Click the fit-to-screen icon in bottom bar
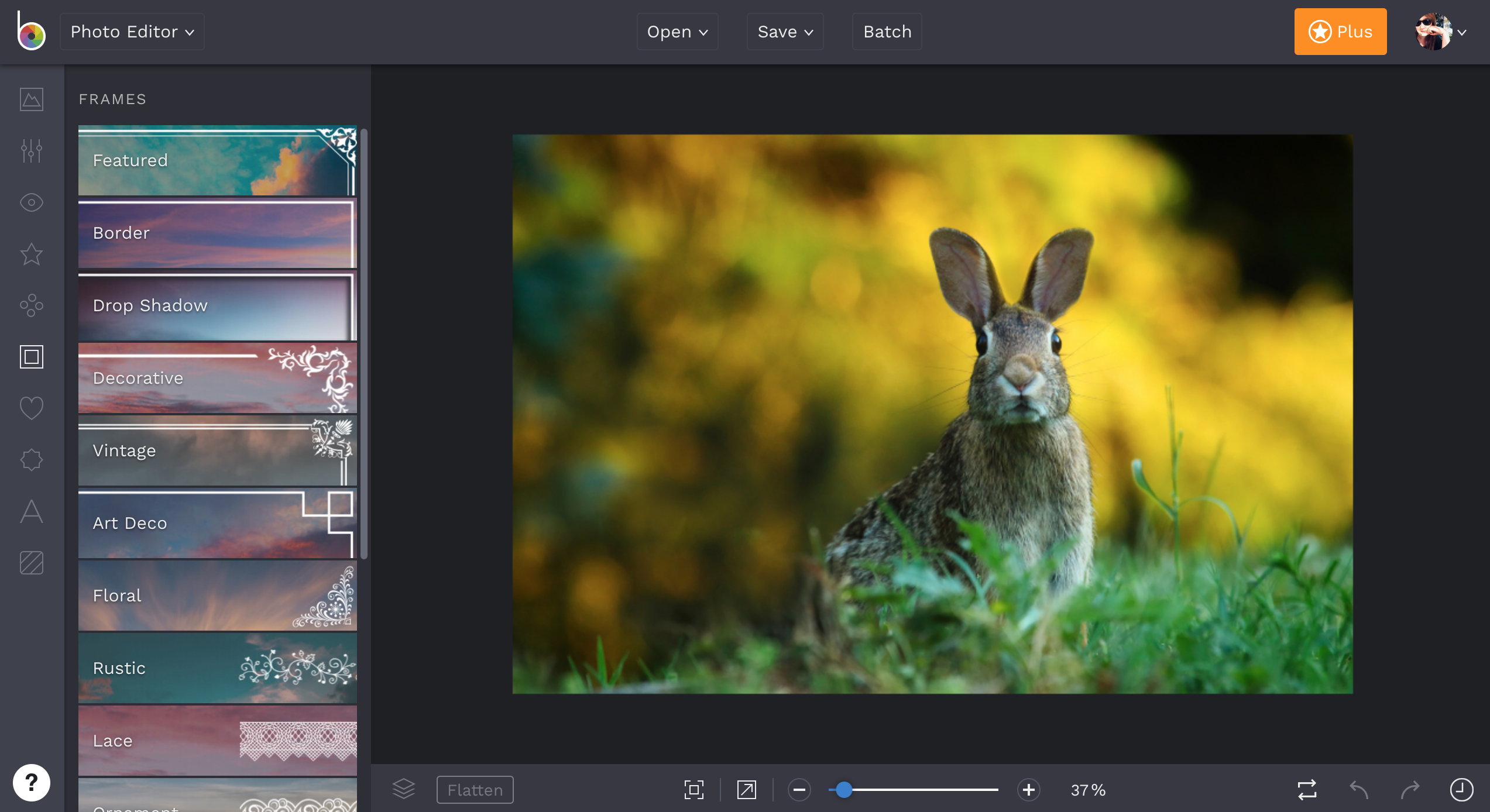The image size is (1490, 812). coord(693,789)
